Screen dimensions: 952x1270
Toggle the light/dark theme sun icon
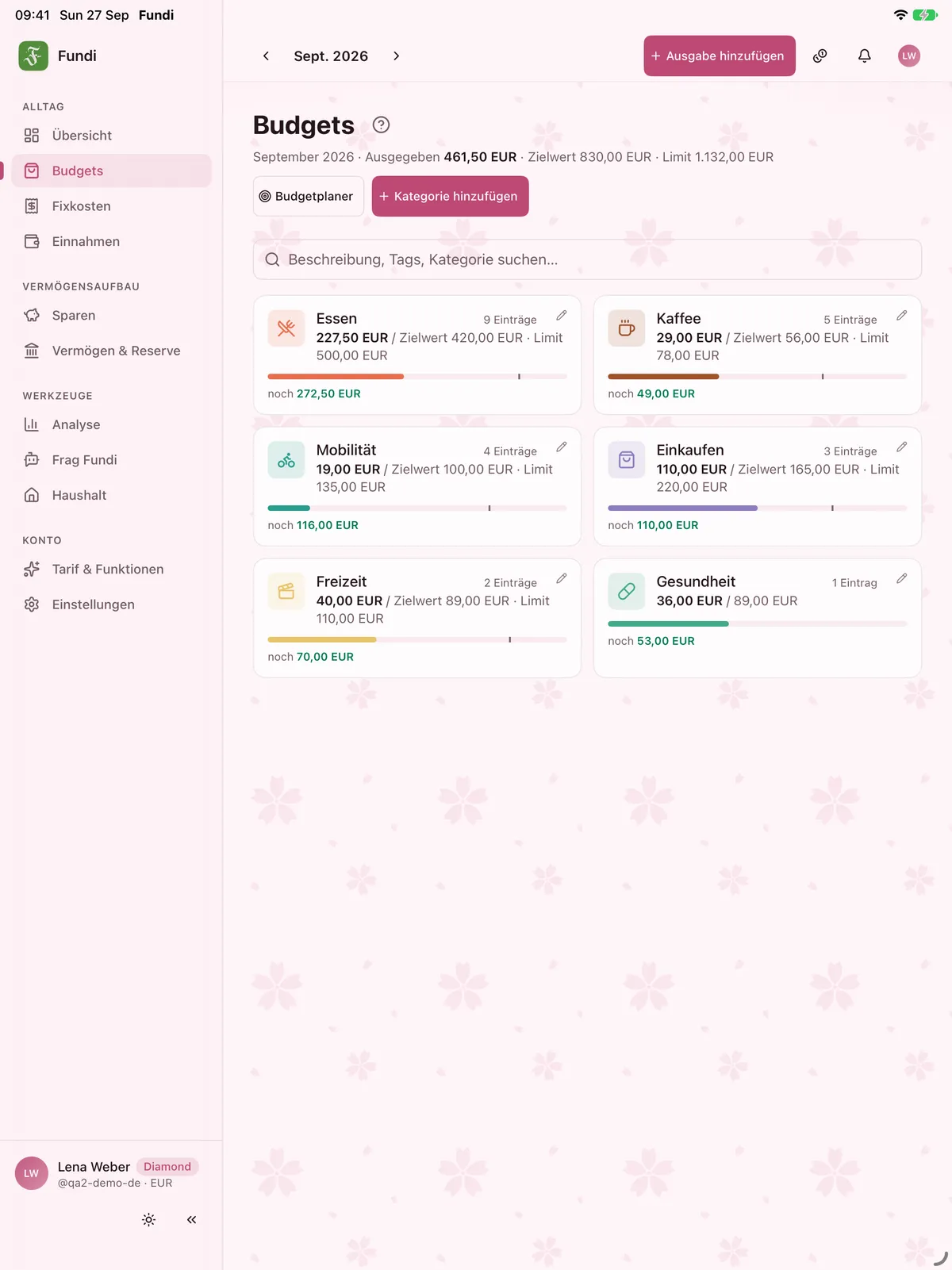pyautogui.click(x=148, y=1220)
